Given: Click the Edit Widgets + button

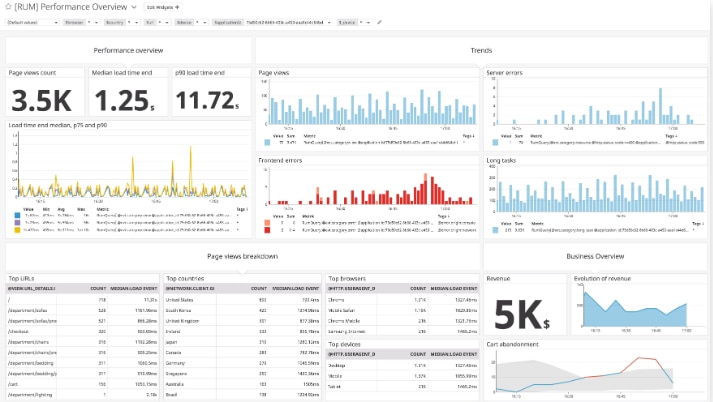Looking at the screenshot, I should [163, 7].
